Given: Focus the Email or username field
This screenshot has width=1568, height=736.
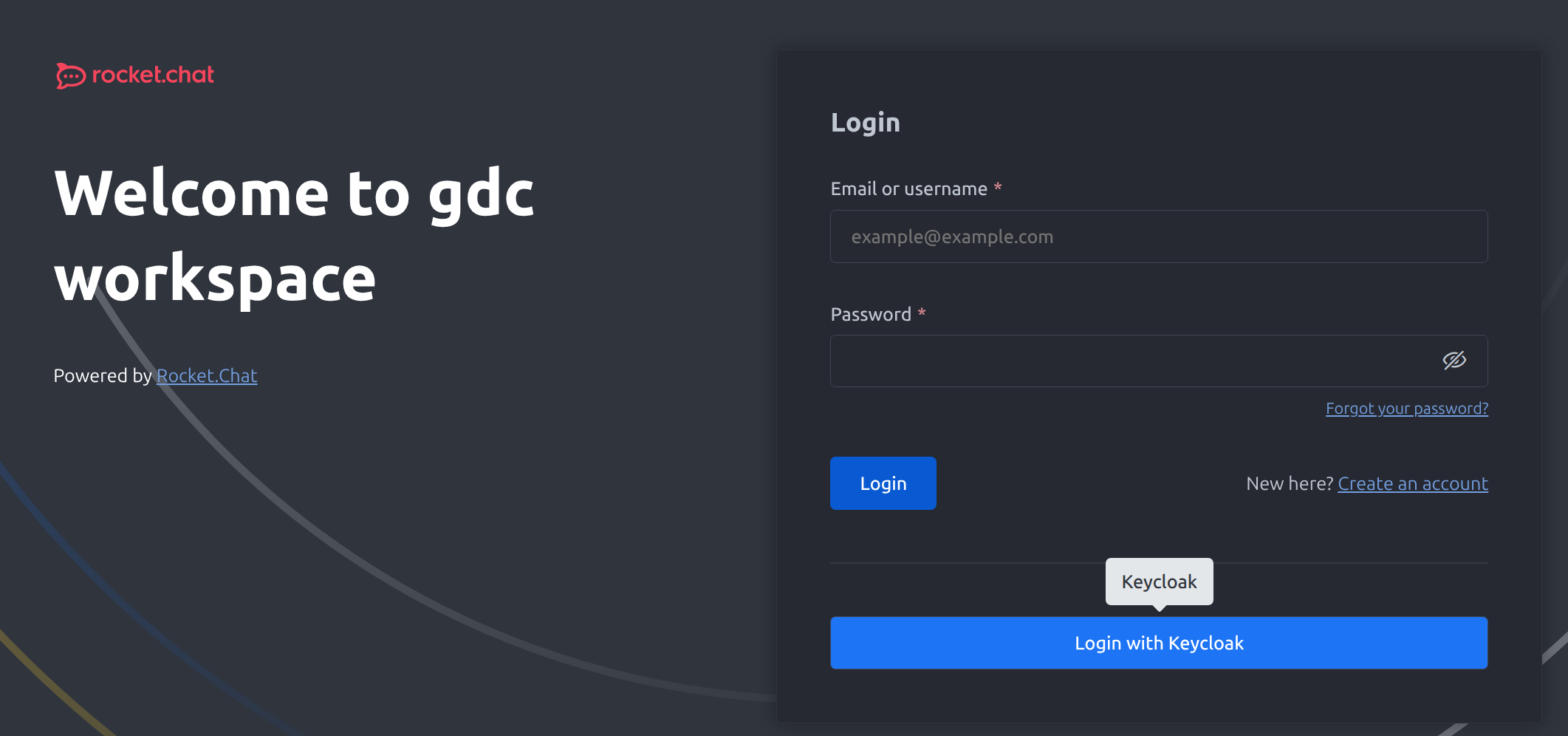Looking at the screenshot, I should tap(1159, 236).
